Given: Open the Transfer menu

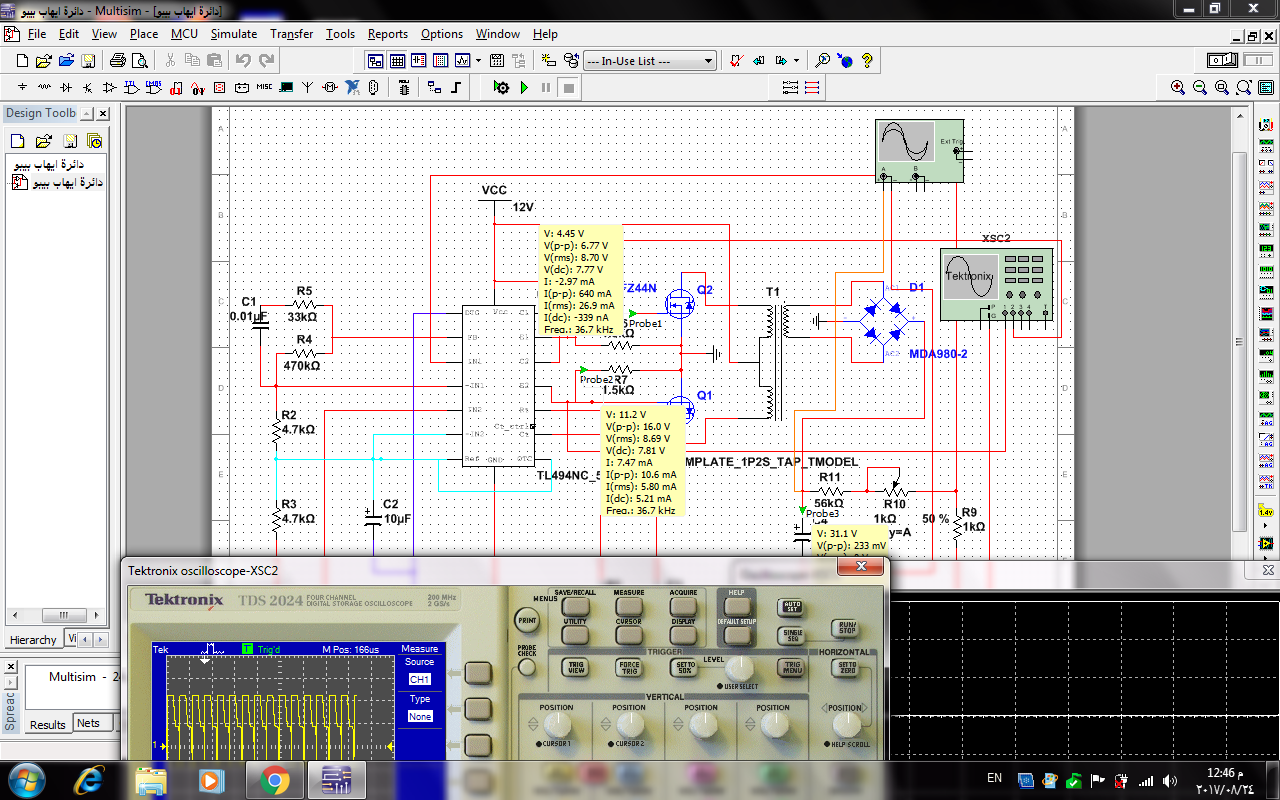Looking at the screenshot, I should click(x=292, y=34).
